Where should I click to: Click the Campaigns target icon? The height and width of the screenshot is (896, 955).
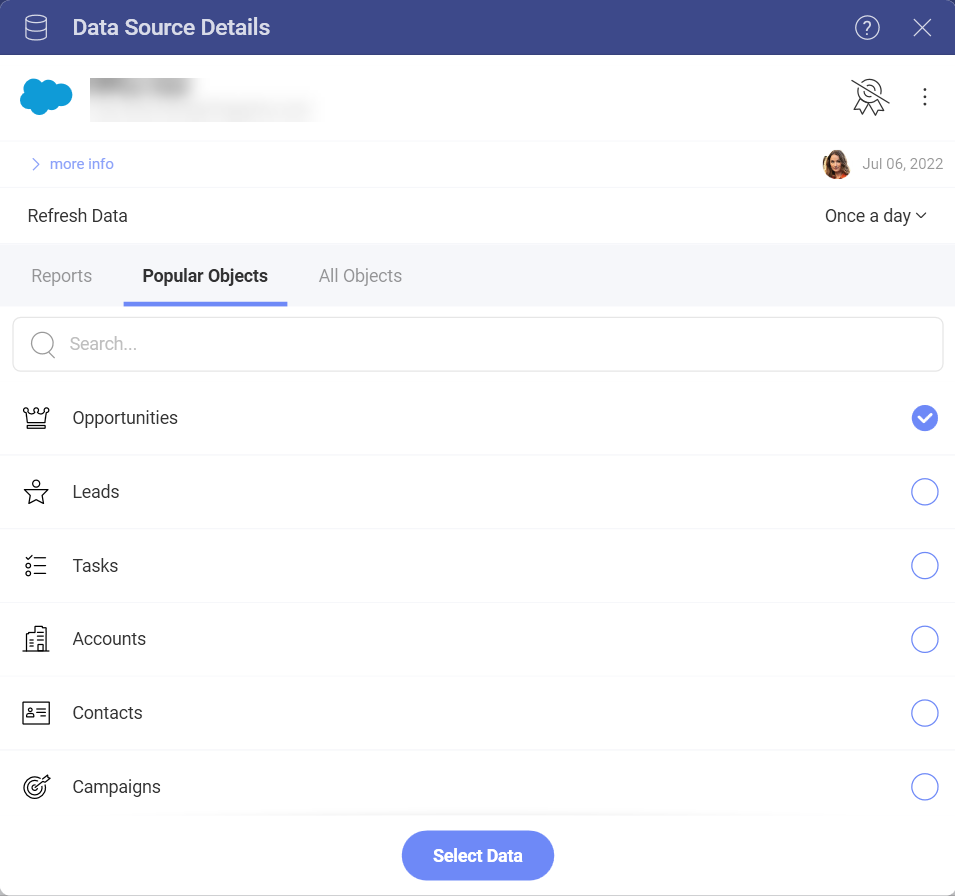(37, 787)
